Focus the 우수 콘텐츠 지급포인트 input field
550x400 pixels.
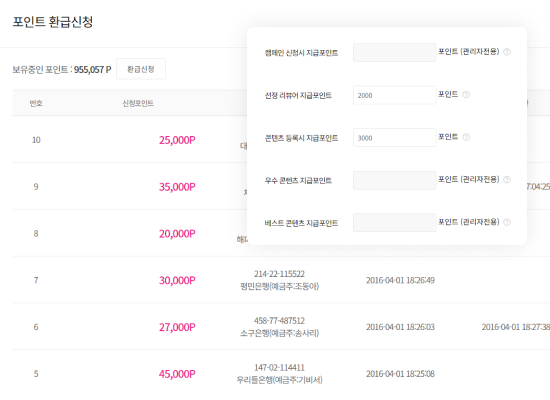pyautogui.click(x=395, y=180)
